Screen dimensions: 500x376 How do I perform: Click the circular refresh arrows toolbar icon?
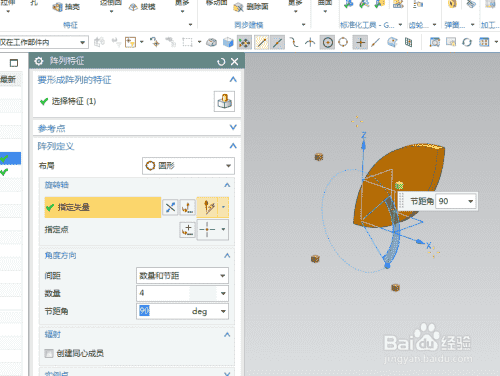[x=467, y=42]
